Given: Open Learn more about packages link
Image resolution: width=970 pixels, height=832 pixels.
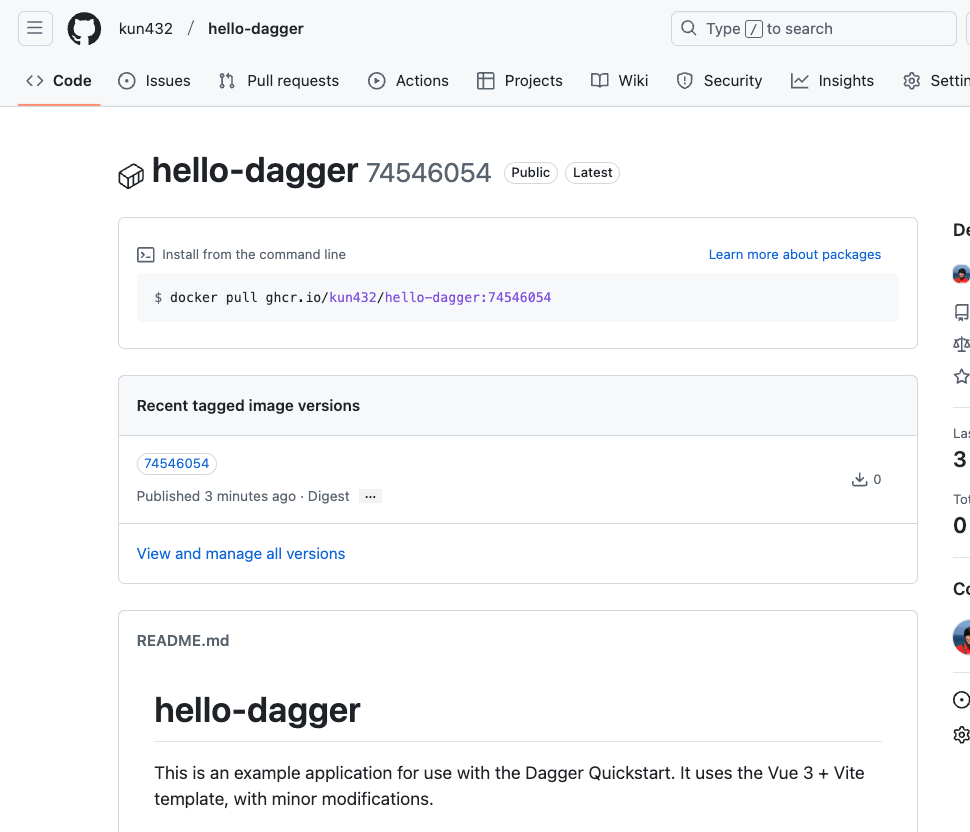Looking at the screenshot, I should 794,255.
